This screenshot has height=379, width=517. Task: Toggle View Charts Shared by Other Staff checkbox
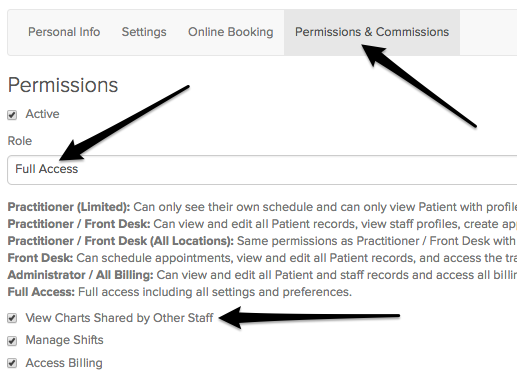pyautogui.click(x=12, y=318)
